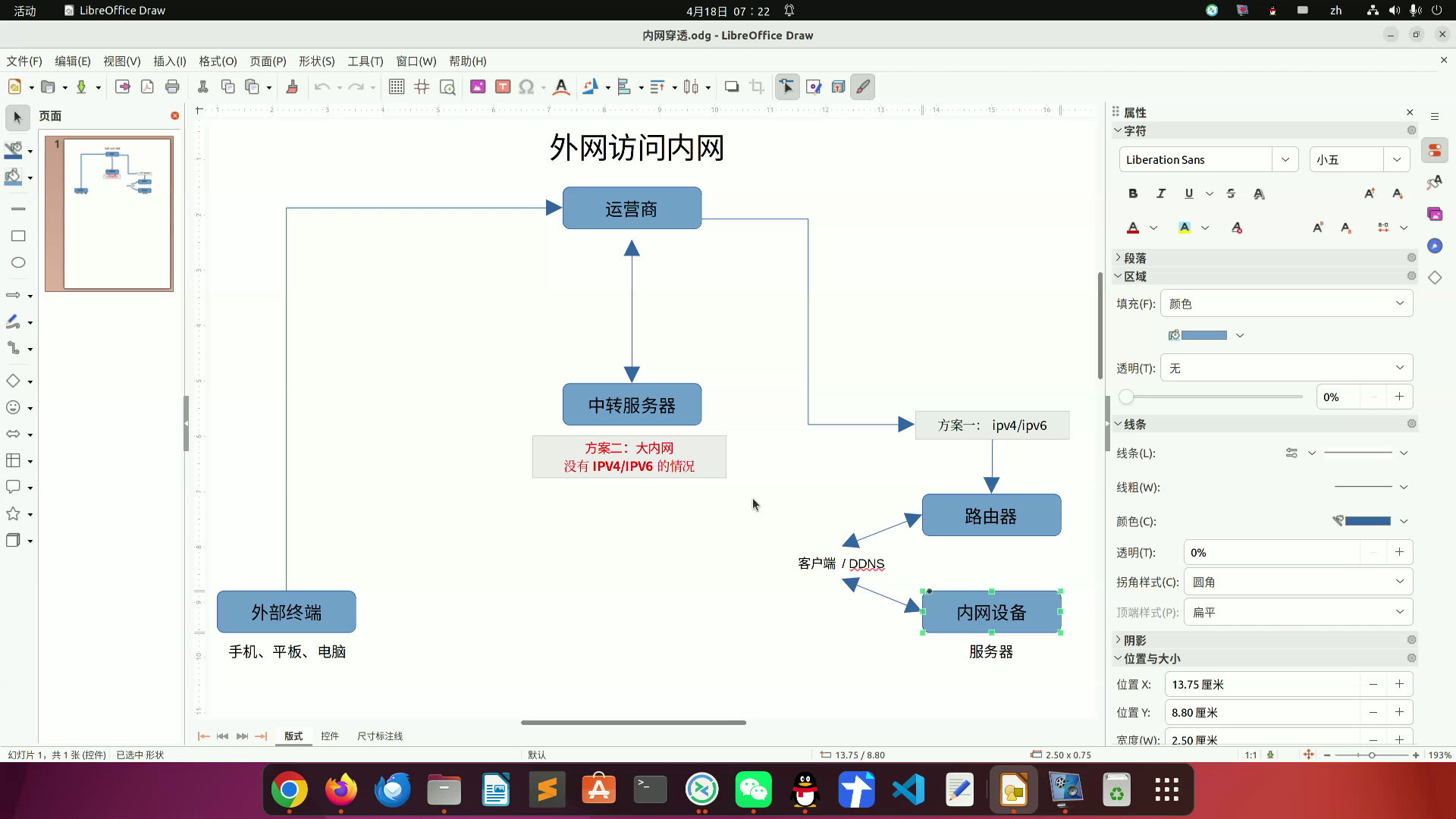Click the Print toolbar icon
Viewport: 1456px width, 819px height.
172,87
